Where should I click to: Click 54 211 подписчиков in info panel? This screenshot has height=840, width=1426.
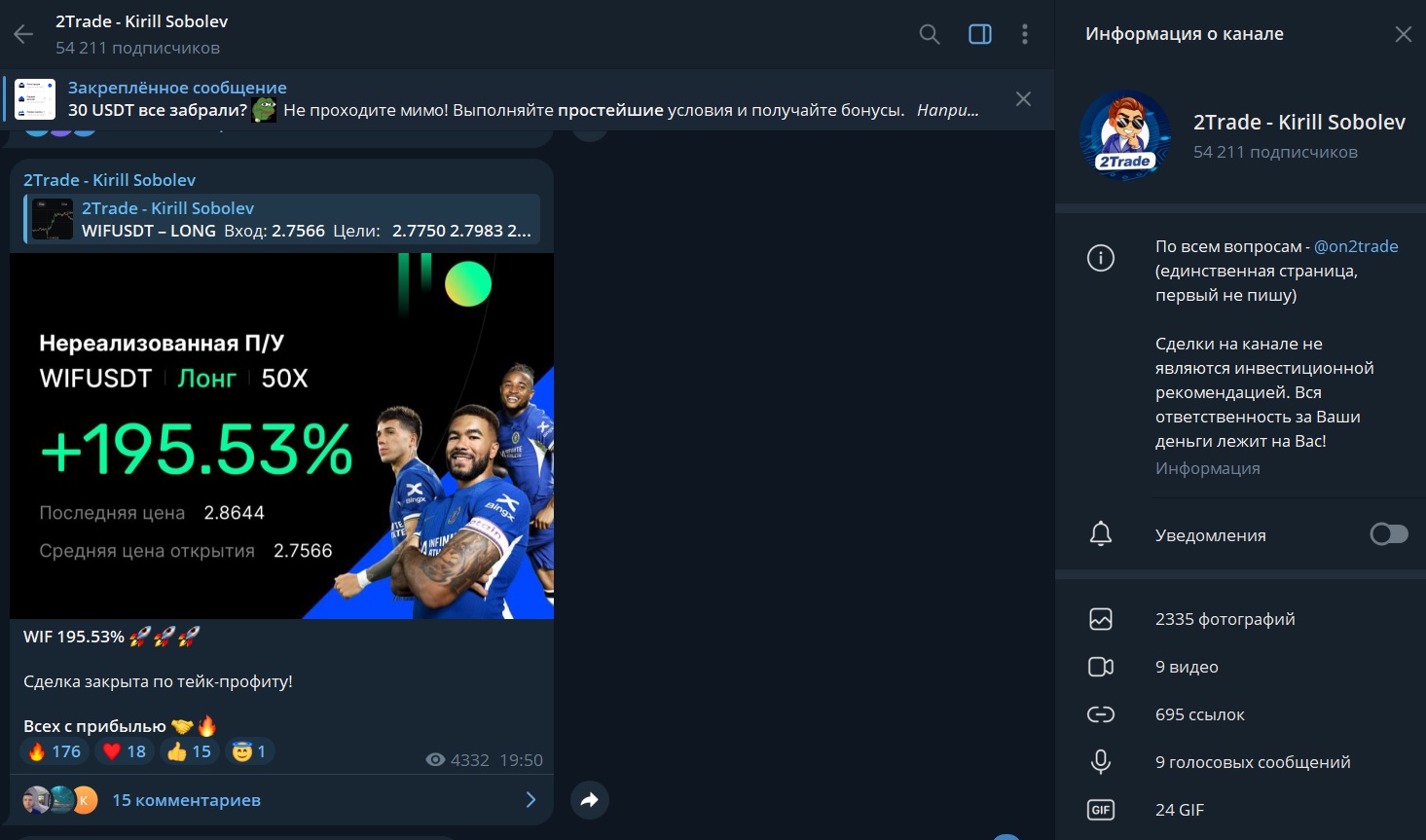point(1275,152)
